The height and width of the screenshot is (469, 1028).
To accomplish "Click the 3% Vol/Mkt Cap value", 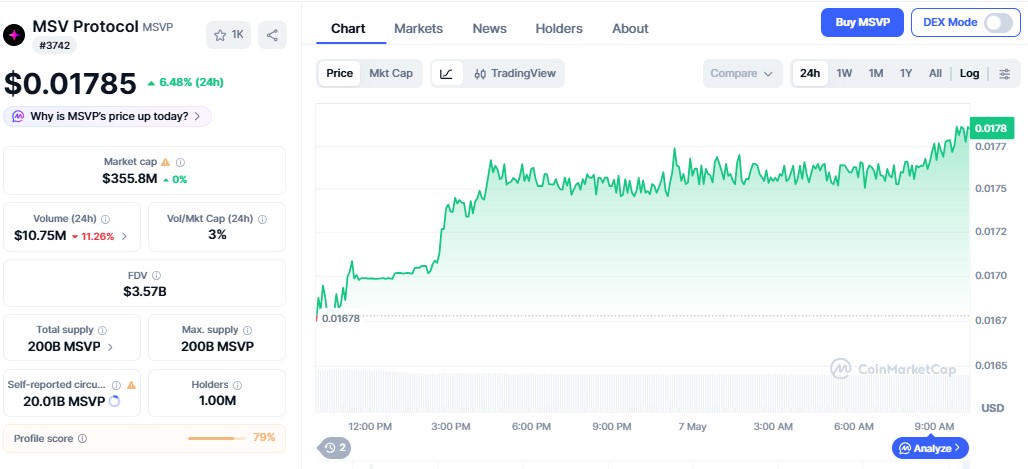I will pyautogui.click(x=218, y=234).
